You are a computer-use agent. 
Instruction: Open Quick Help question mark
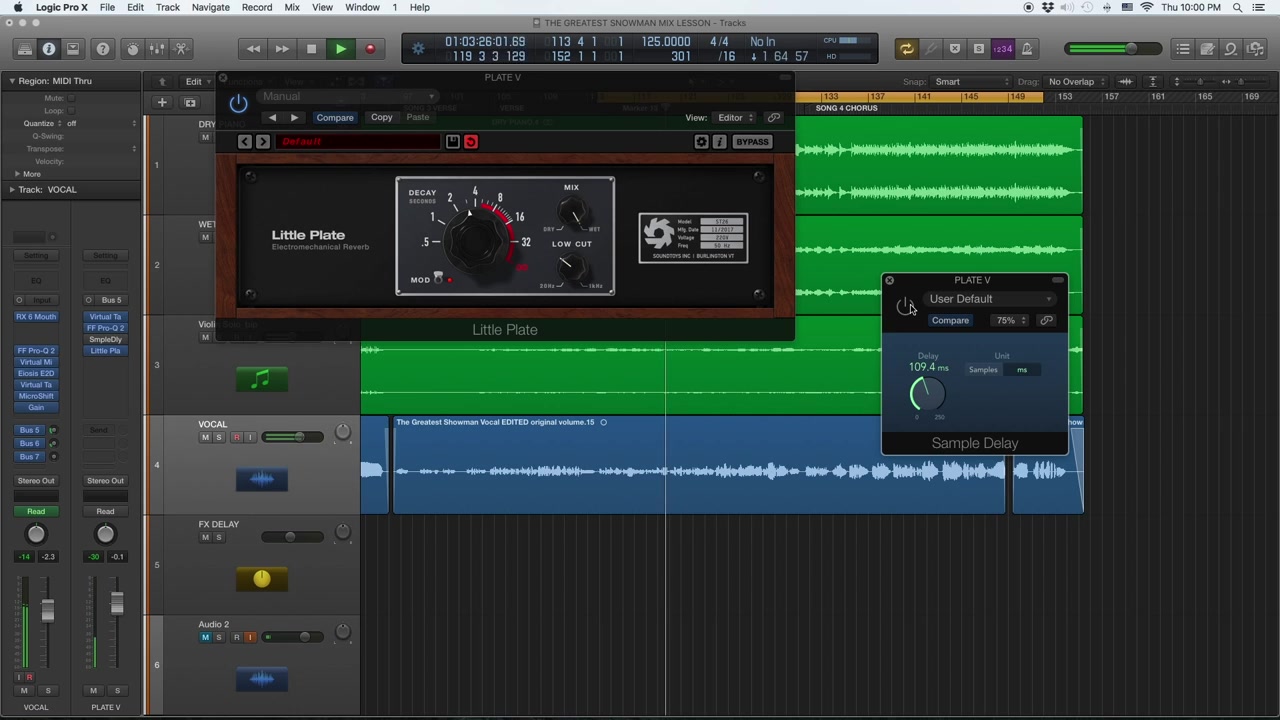103,48
